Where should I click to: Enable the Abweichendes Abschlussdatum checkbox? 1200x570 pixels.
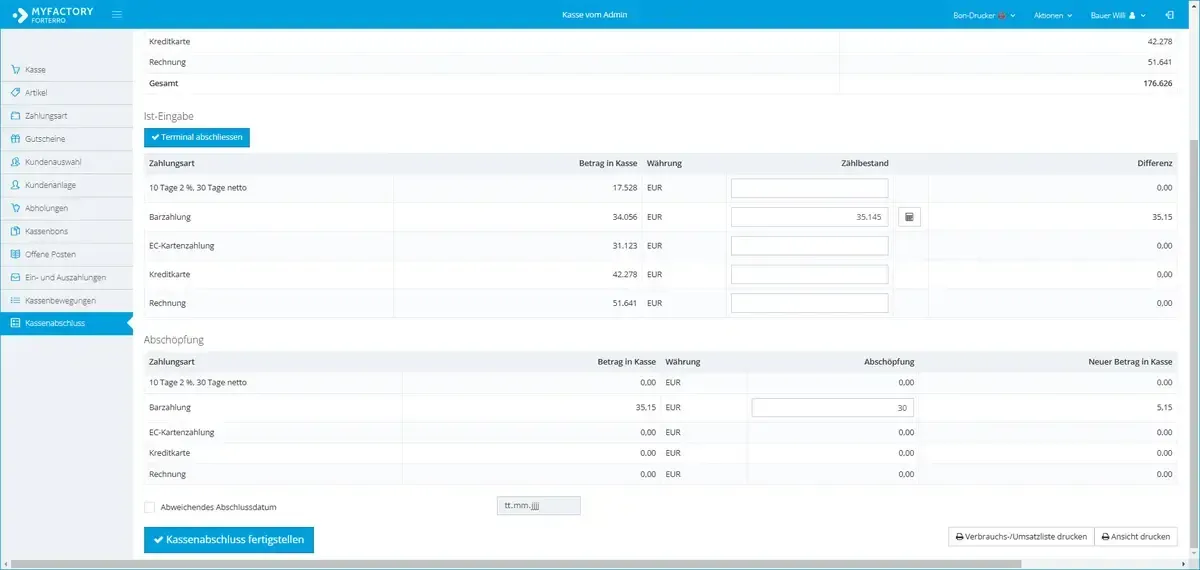point(150,507)
